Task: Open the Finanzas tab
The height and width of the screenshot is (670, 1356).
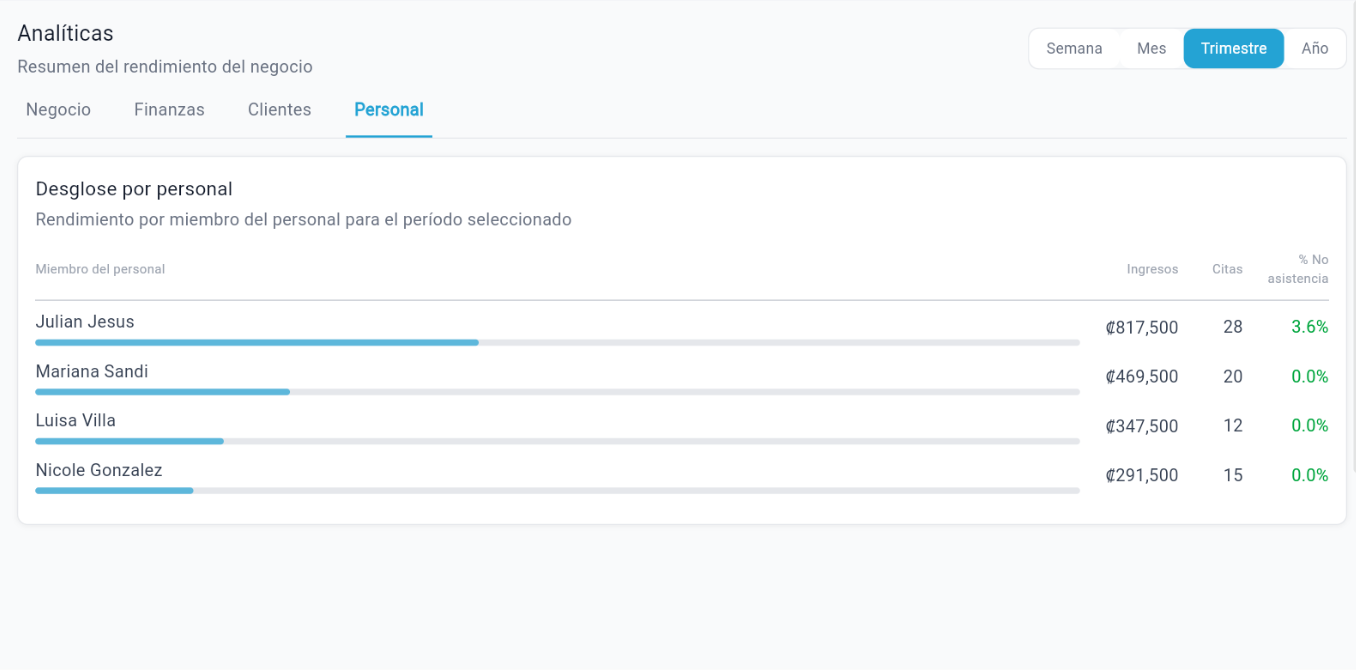Action: (x=169, y=110)
